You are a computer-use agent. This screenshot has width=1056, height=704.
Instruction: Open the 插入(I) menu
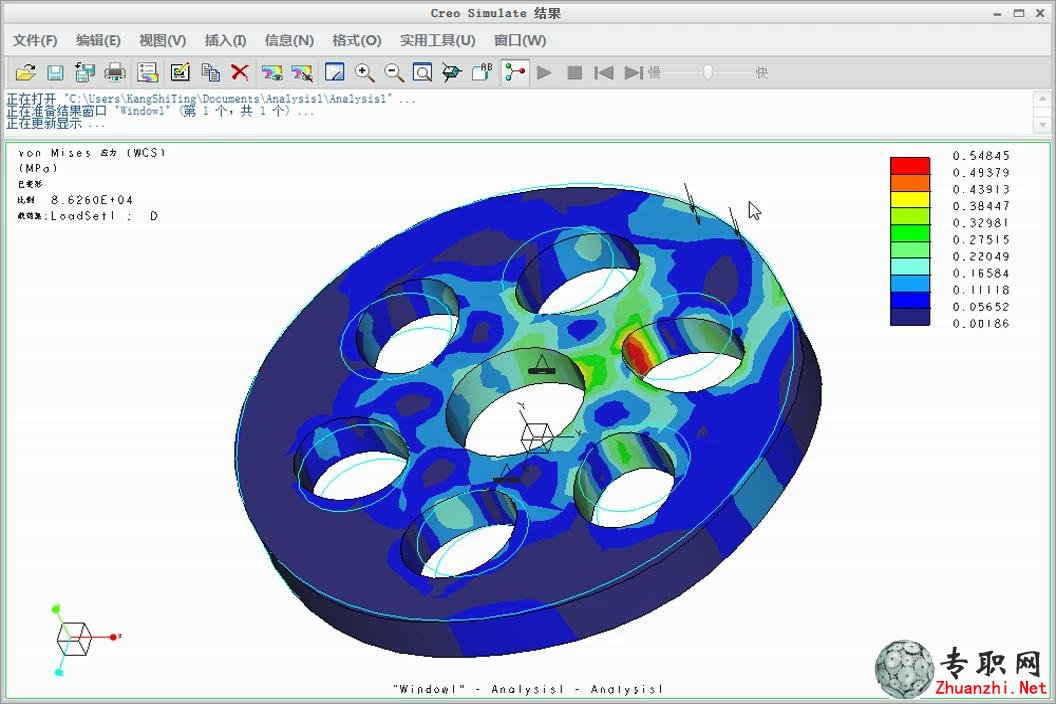click(225, 40)
